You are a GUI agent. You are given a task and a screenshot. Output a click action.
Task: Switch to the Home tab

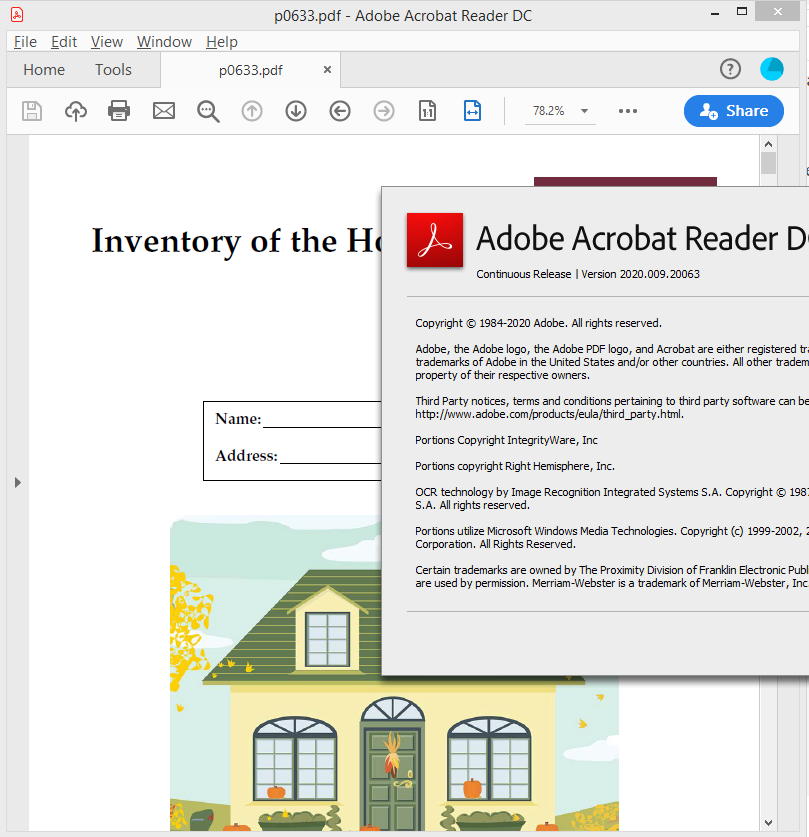point(43,69)
